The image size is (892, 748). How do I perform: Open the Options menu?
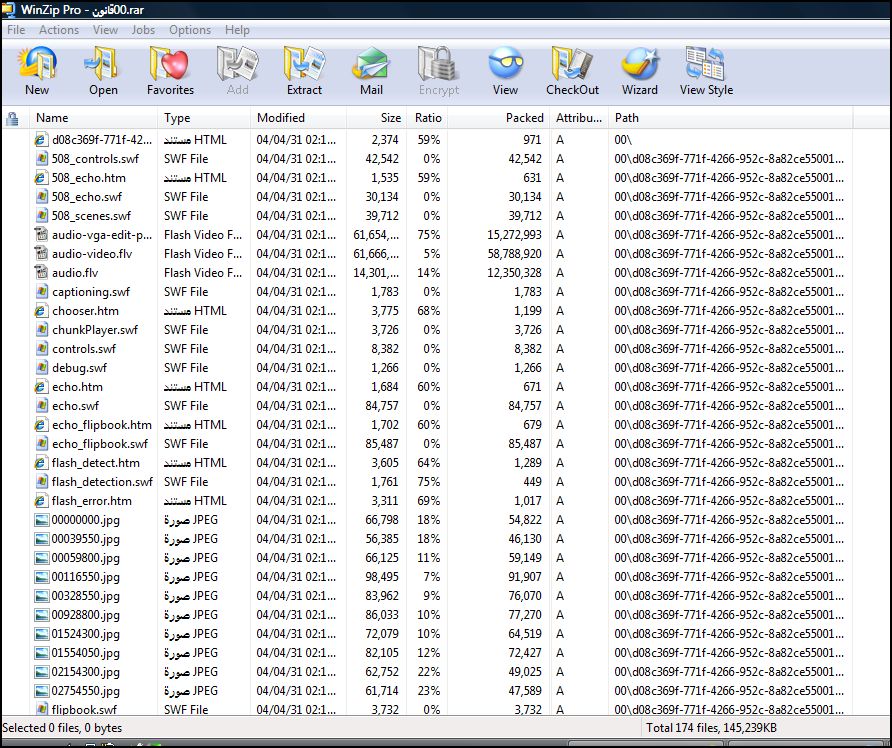pyautogui.click(x=189, y=30)
